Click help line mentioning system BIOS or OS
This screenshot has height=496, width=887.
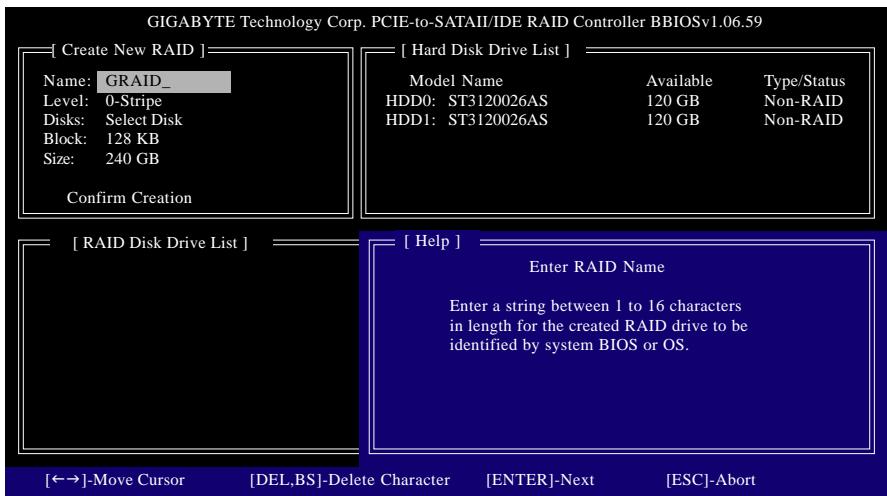click(569, 345)
